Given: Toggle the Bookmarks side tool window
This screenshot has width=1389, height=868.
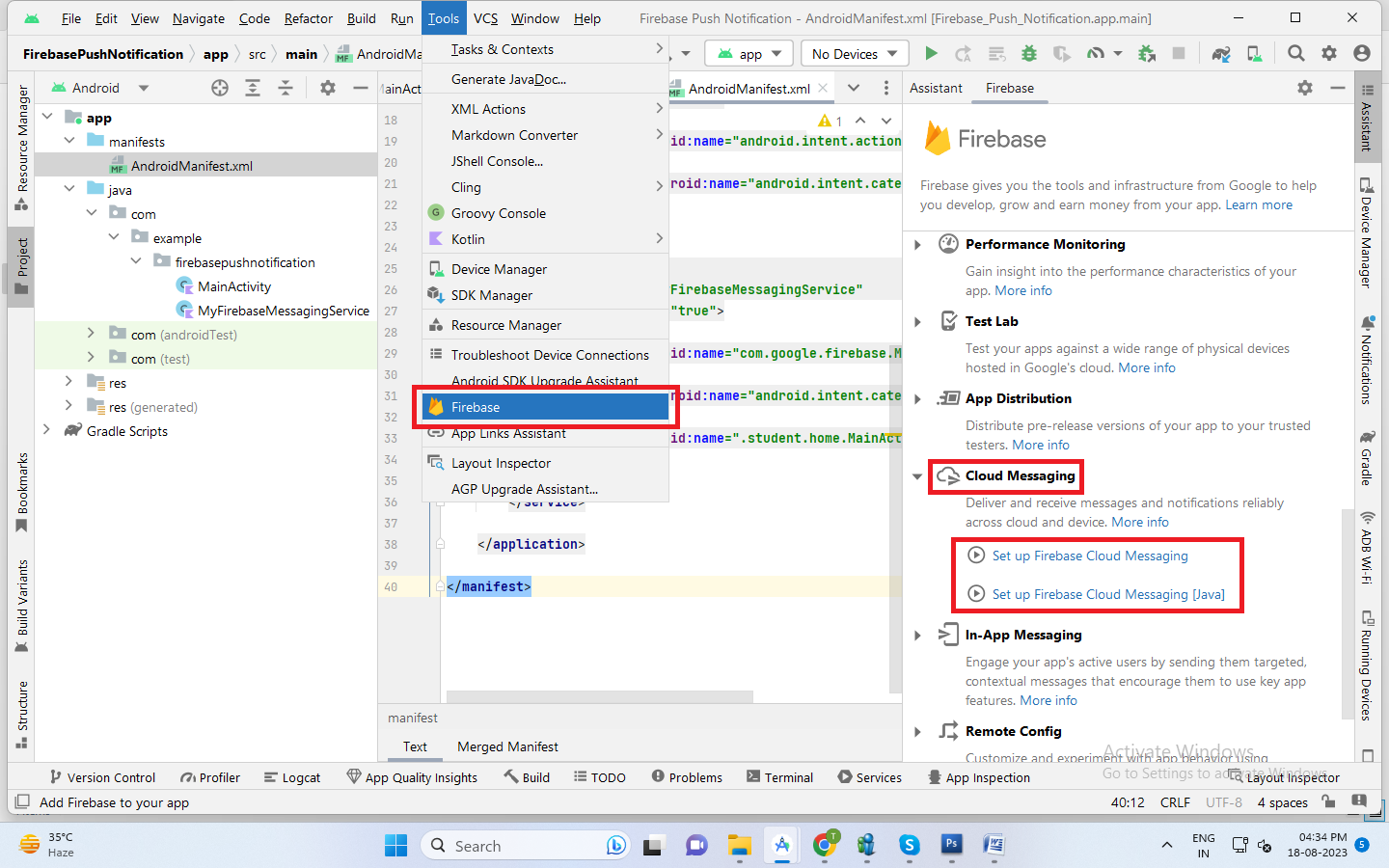Looking at the screenshot, I should click(x=22, y=493).
